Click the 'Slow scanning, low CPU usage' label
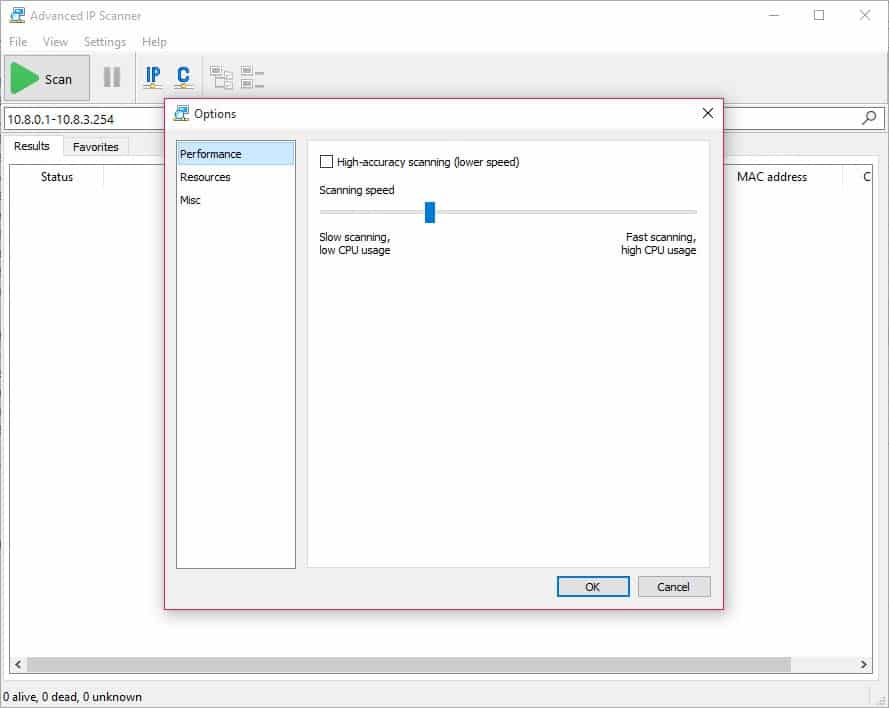This screenshot has width=889, height=708. 355,243
